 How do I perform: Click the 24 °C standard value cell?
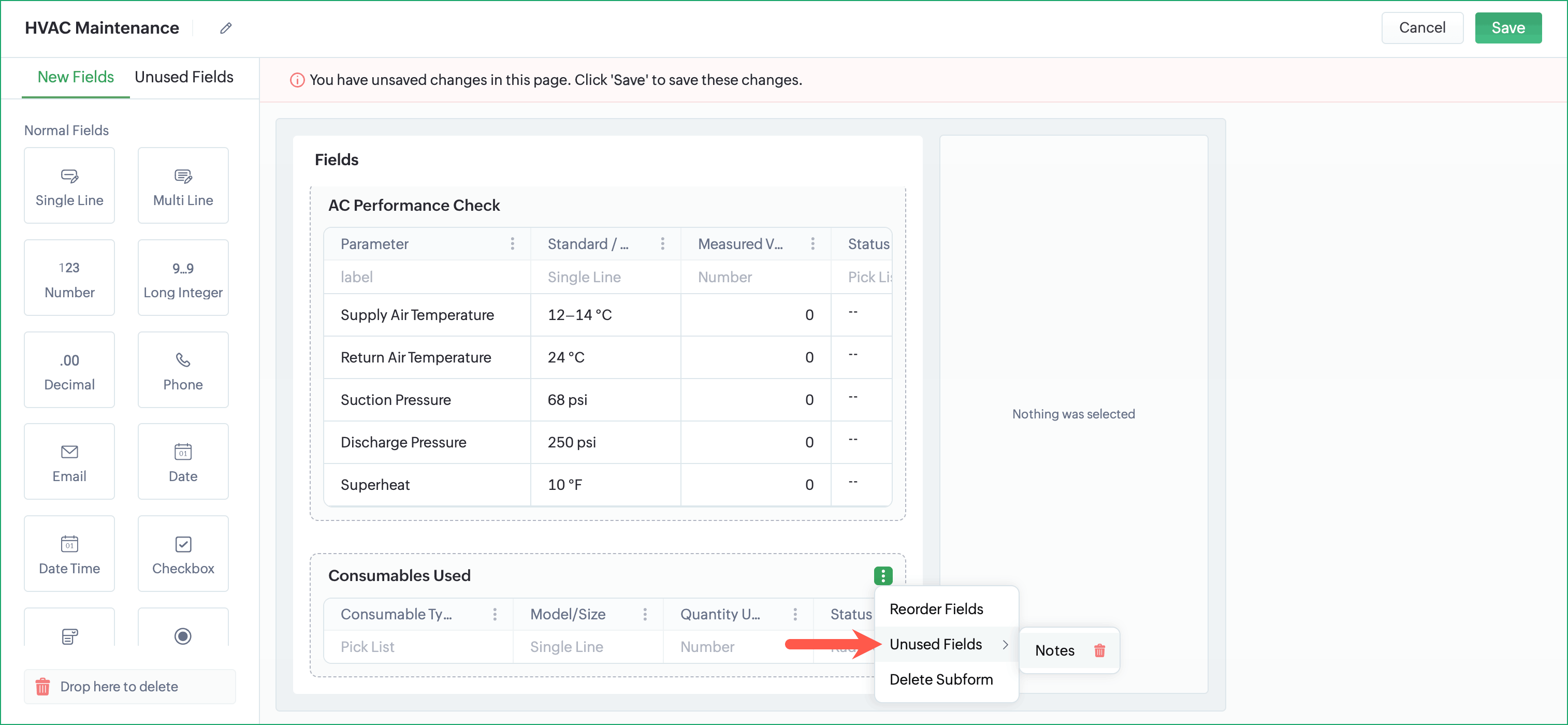(606, 358)
